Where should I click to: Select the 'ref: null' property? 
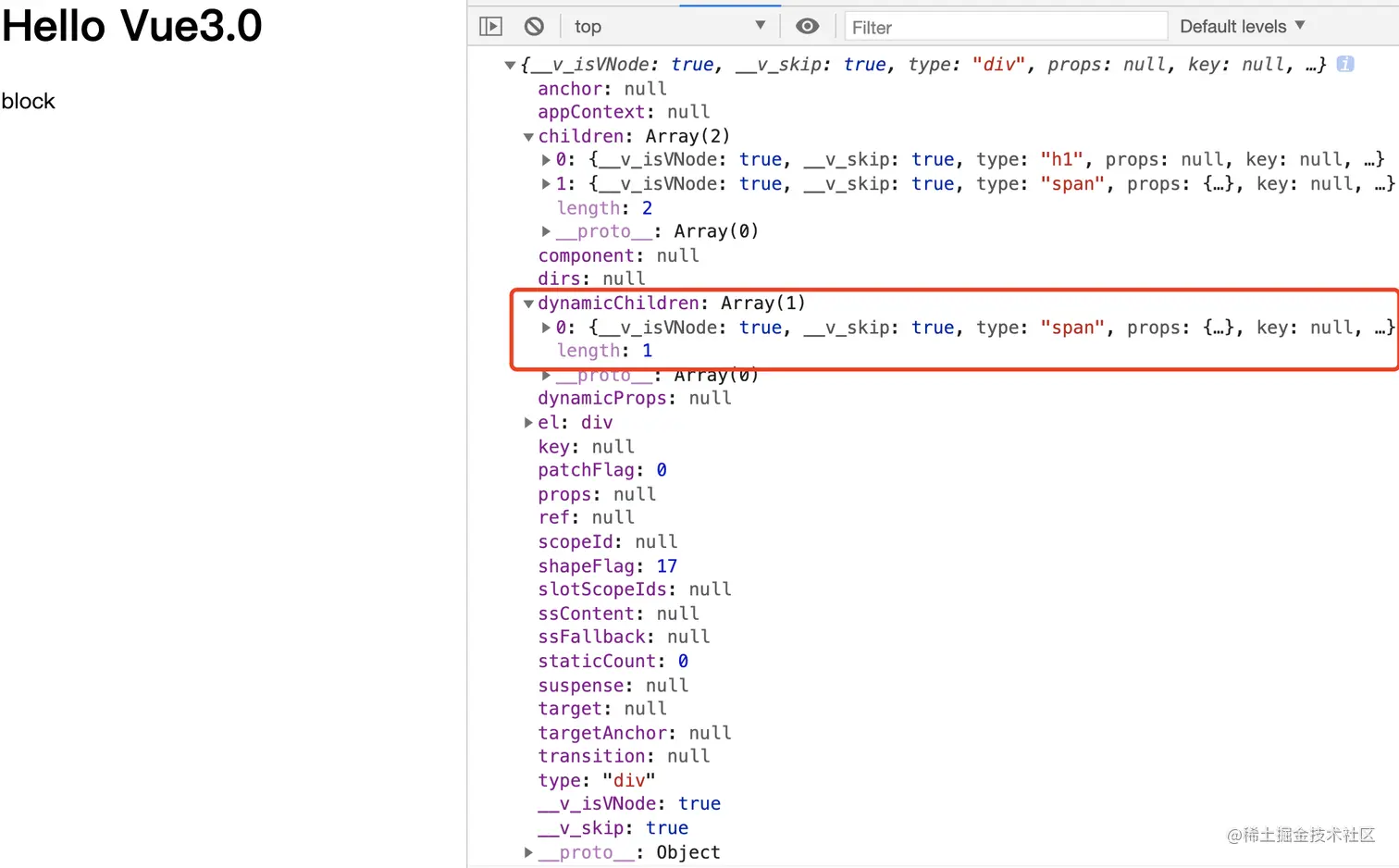click(586, 517)
